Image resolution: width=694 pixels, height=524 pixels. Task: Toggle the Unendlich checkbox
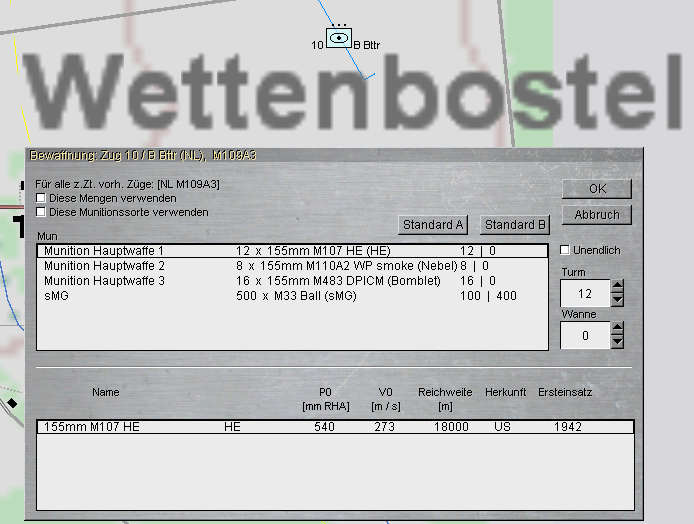pos(566,250)
